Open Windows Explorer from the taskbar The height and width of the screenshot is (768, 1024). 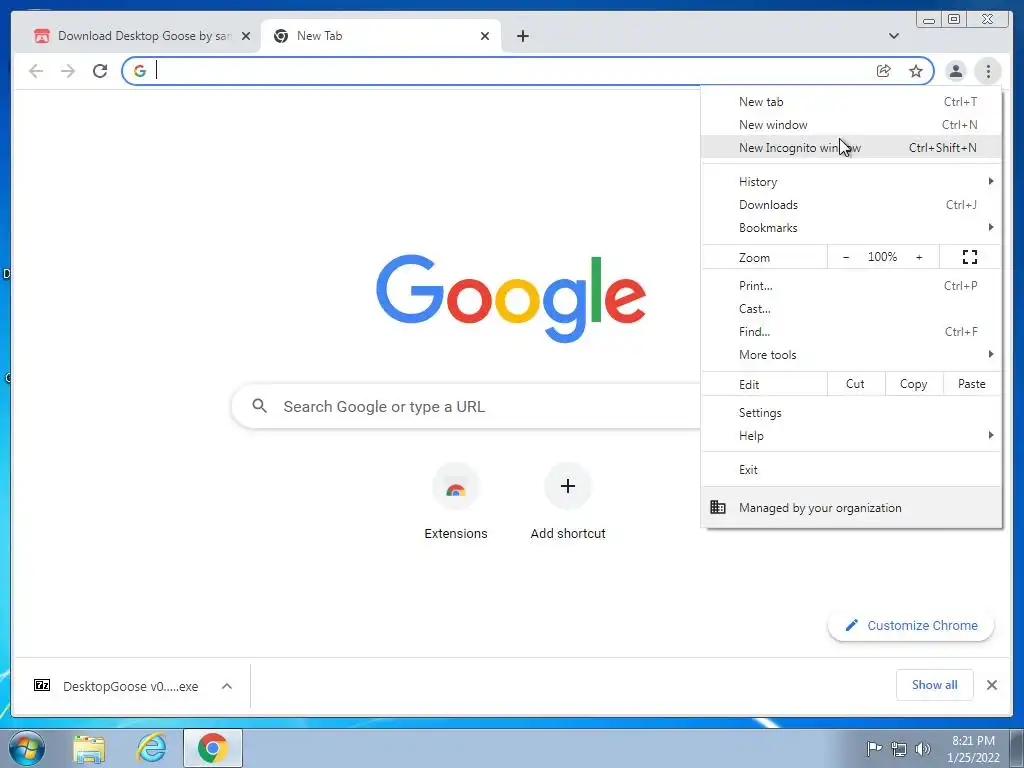pos(89,748)
